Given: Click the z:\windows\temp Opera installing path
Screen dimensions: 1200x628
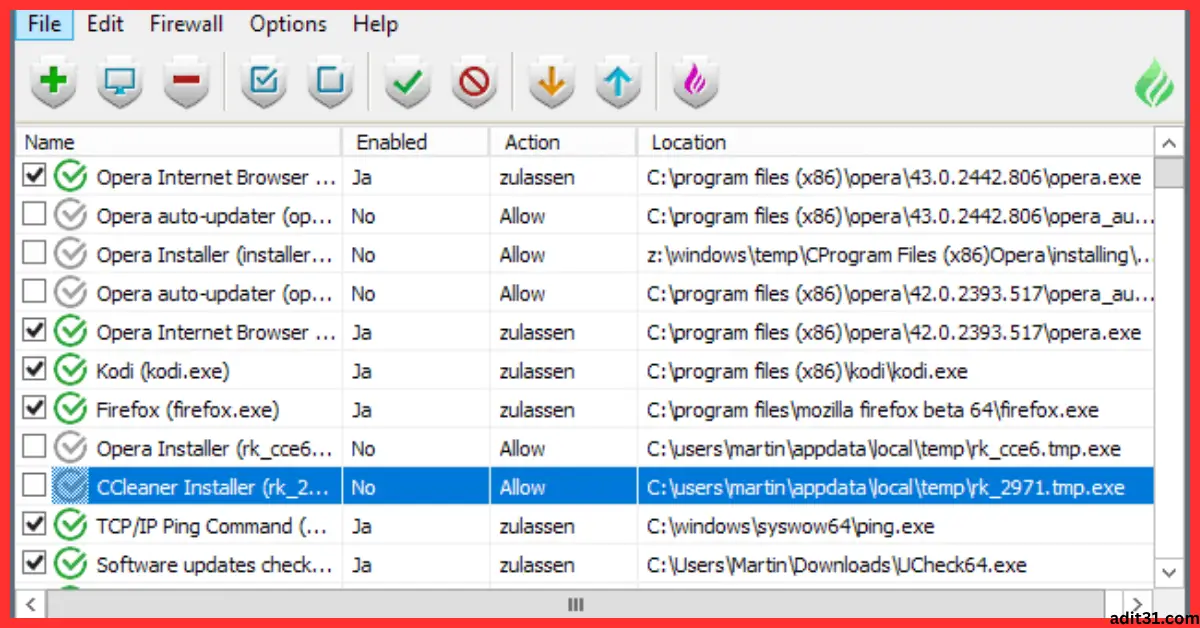Looking at the screenshot, I should tap(899, 255).
